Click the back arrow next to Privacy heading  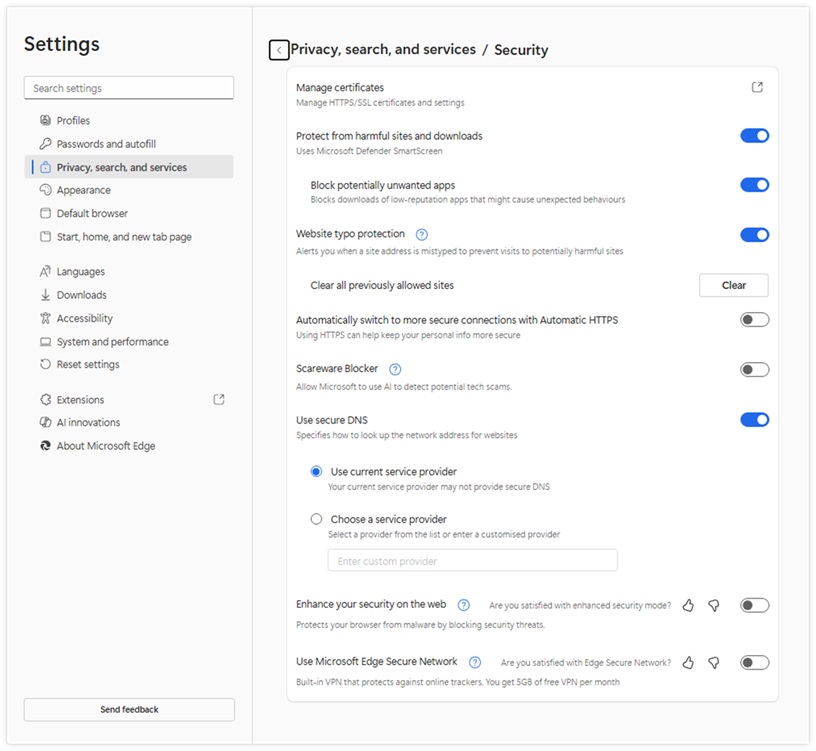279,50
